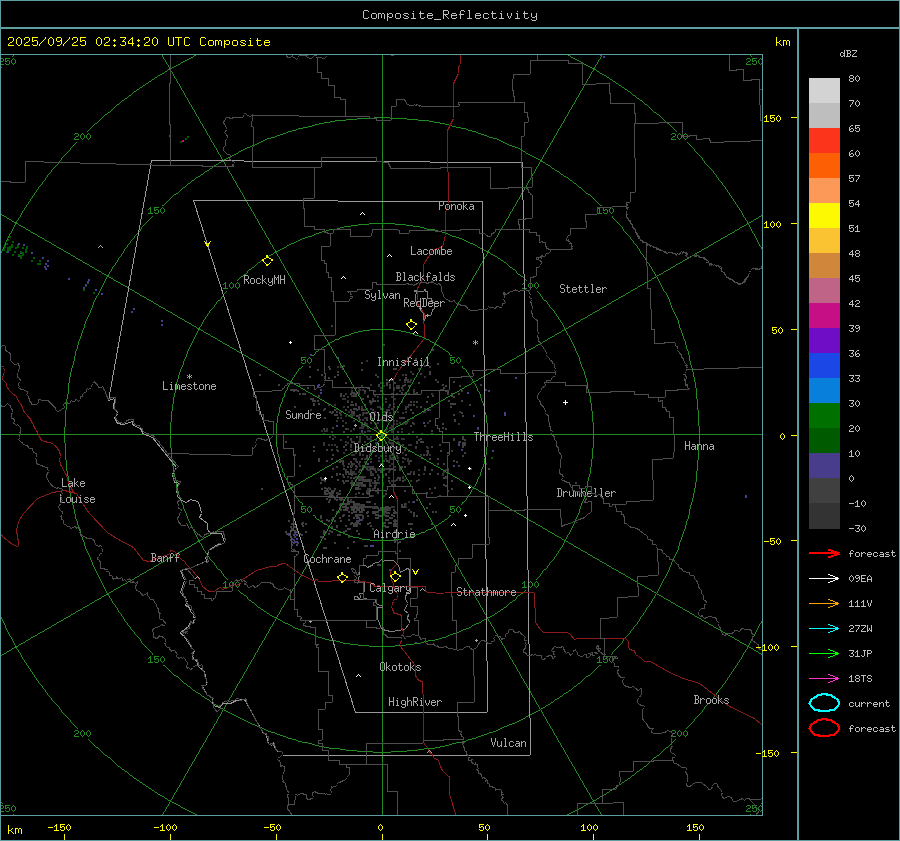Click the yellow radar center marker near Didsbury
The width and height of the screenshot is (900, 841).
click(381, 435)
